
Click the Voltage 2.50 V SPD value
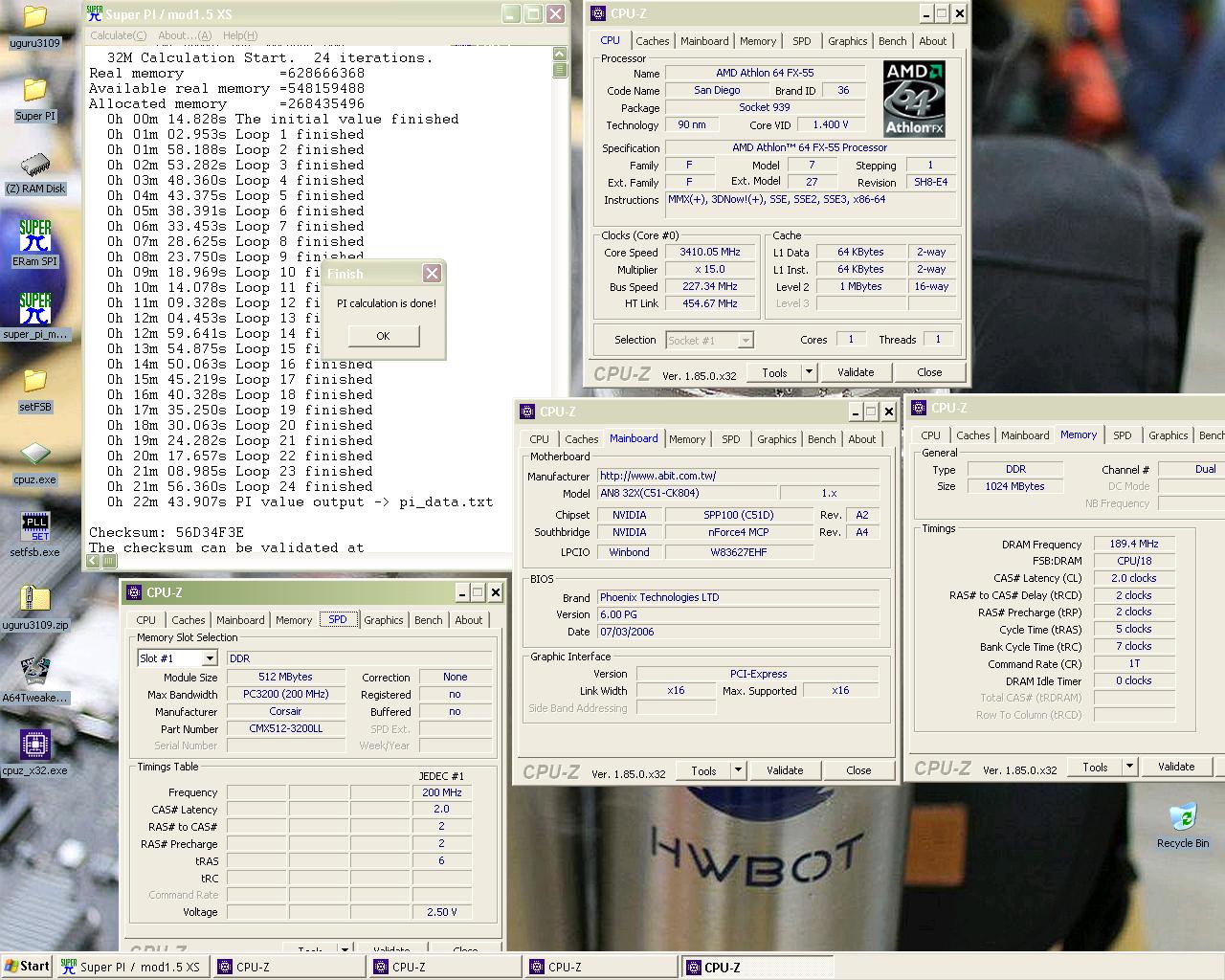pos(441,912)
